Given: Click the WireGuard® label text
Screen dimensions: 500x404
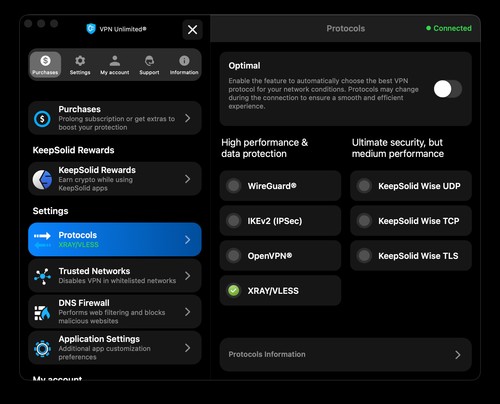Looking at the screenshot, I should pos(272,186).
